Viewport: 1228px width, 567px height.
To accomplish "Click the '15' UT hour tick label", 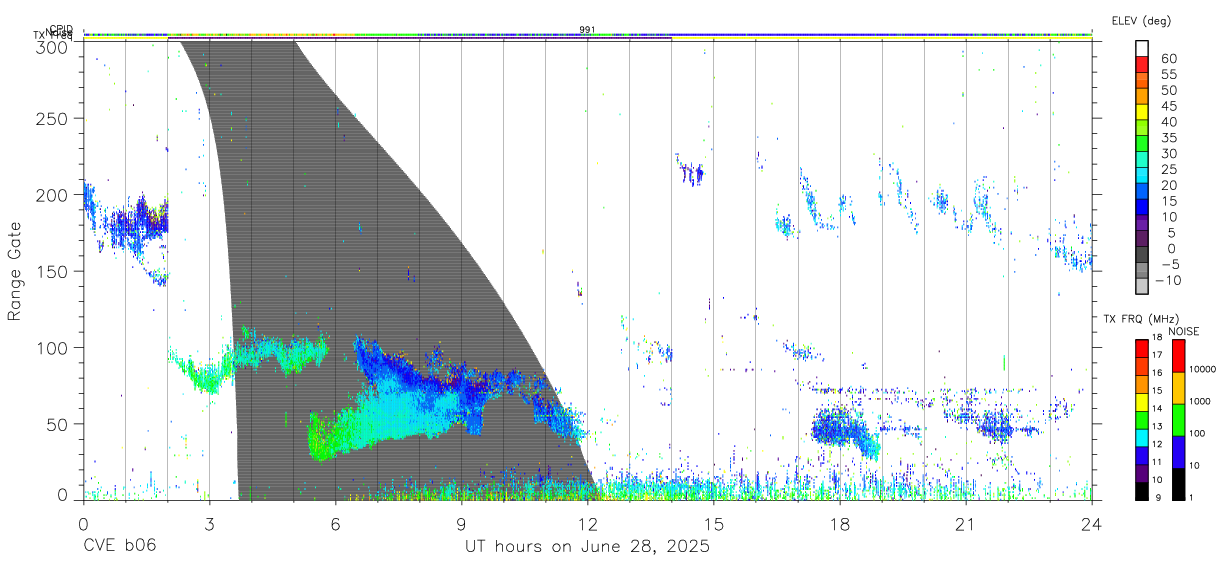I will coord(714,524).
